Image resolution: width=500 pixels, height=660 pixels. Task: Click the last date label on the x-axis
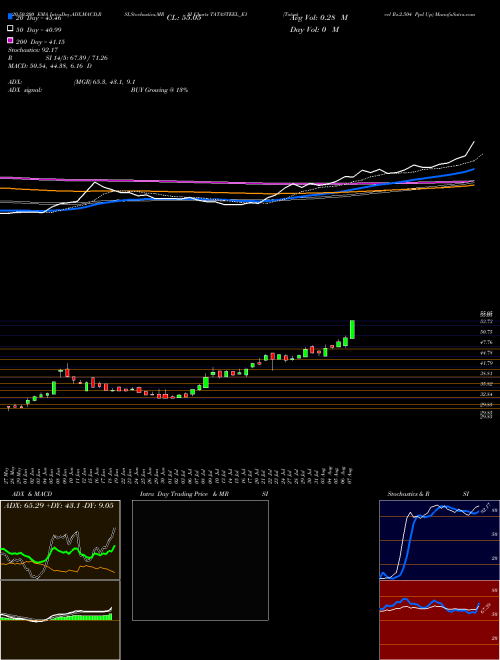coord(351,476)
